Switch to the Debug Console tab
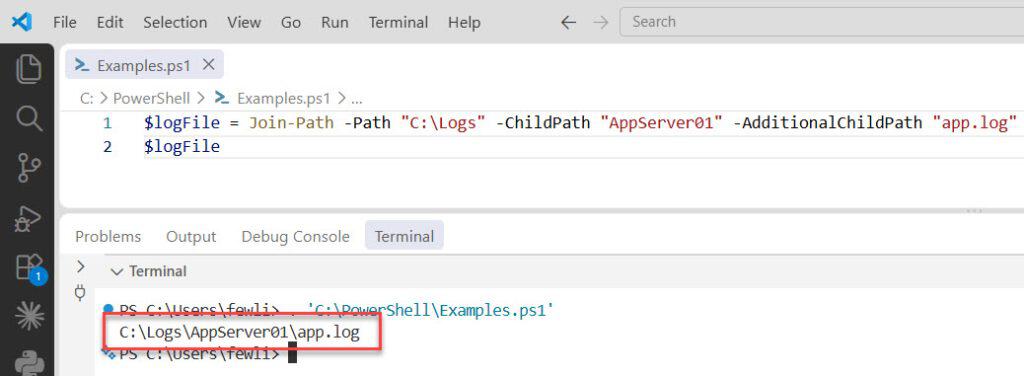Viewport: 1024px width, 376px height. [x=295, y=236]
